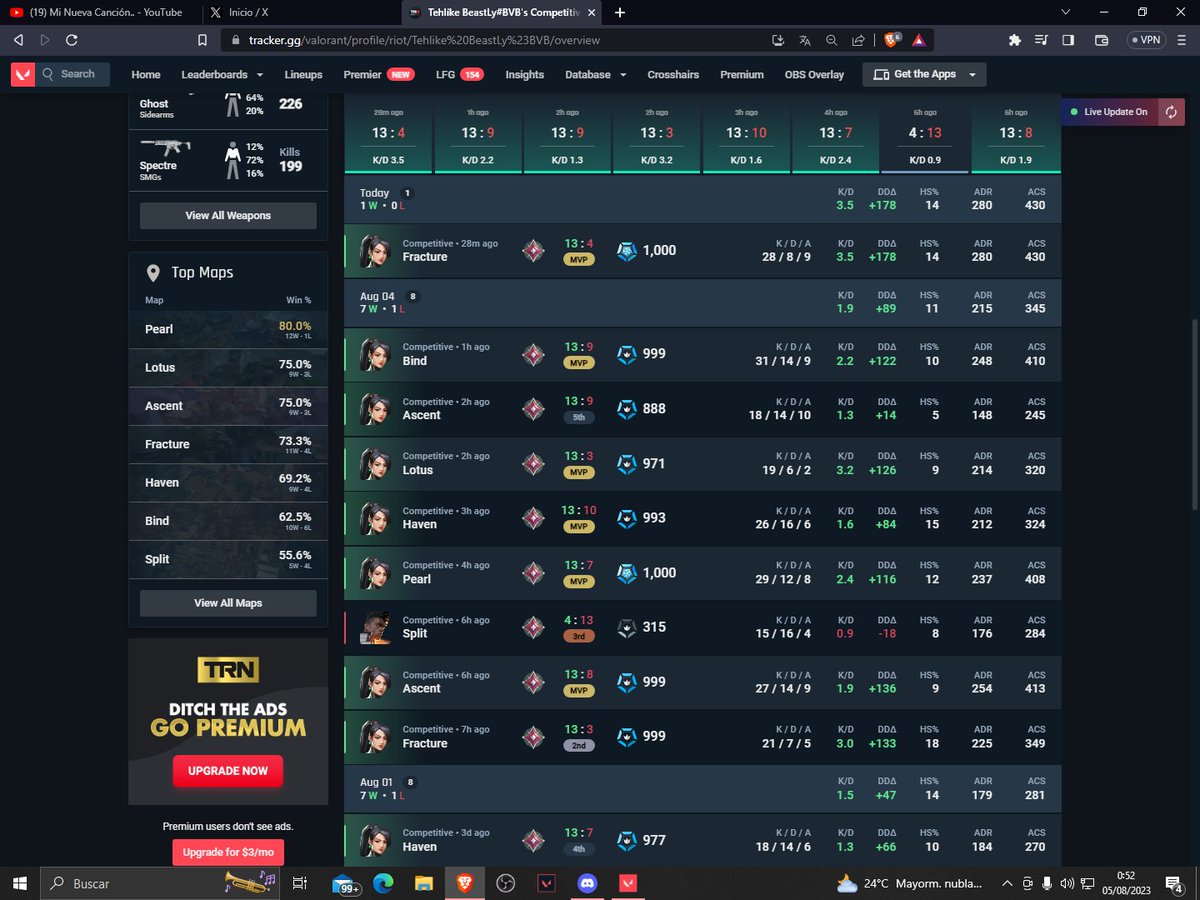This screenshot has height=900, width=1200.
Task: Click the agent portrait in the Split match row
Action: click(x=375, y=627)
